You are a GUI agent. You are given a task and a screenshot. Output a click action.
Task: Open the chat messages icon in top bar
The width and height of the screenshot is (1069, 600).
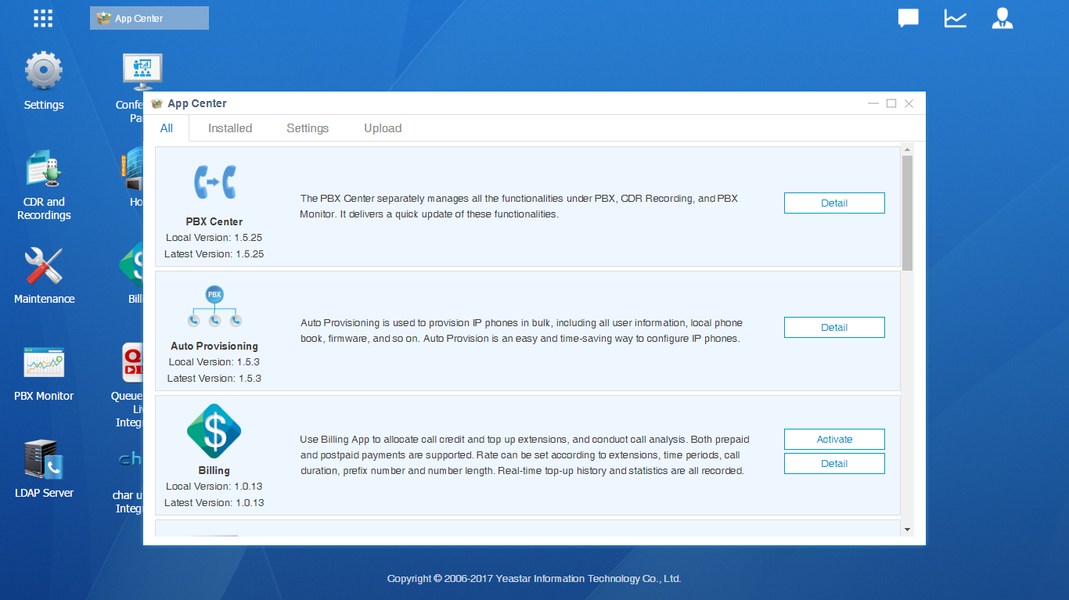pos(908,18)
